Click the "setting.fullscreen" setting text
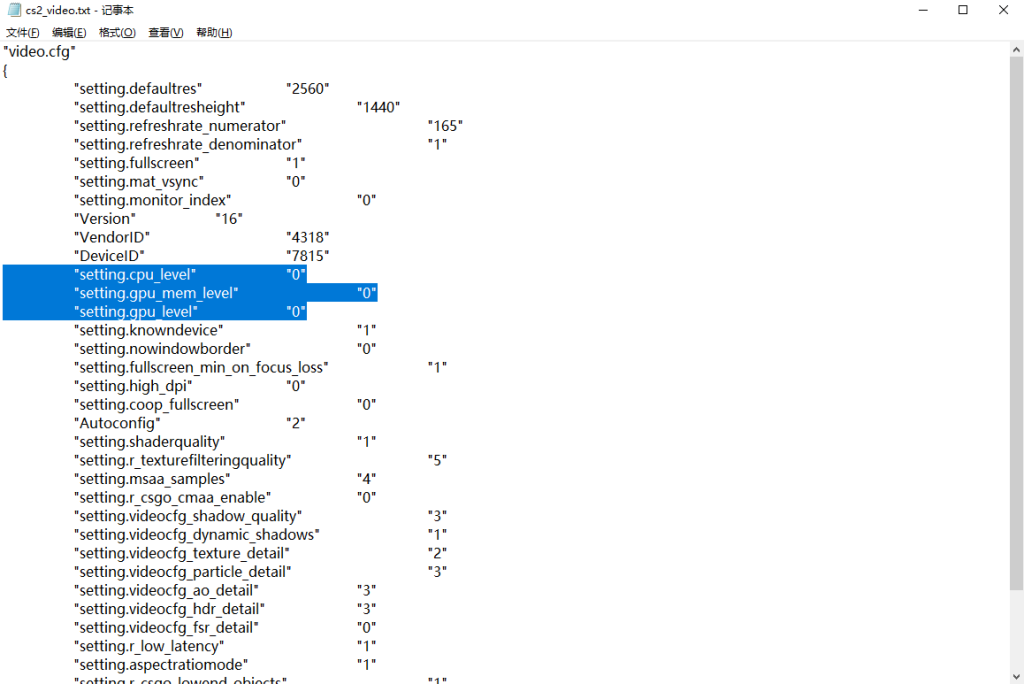Viewport: 1024px width, 684px height. point(137,163)
